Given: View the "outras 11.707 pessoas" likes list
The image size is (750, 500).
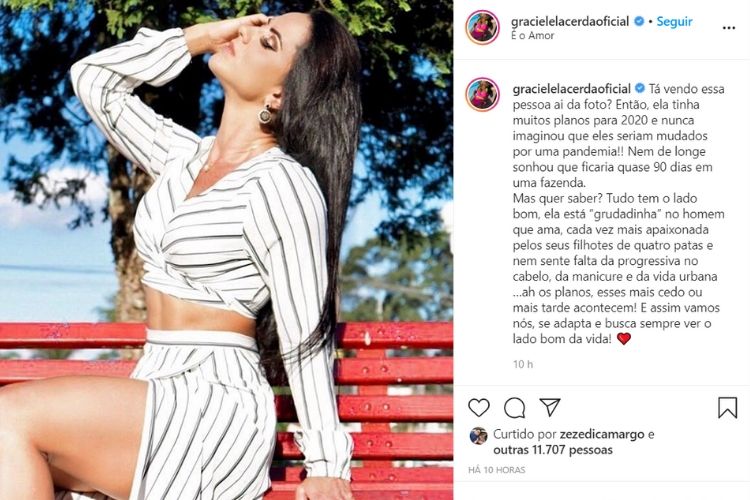Looking at the screenshot, I should tap(553, 450).
